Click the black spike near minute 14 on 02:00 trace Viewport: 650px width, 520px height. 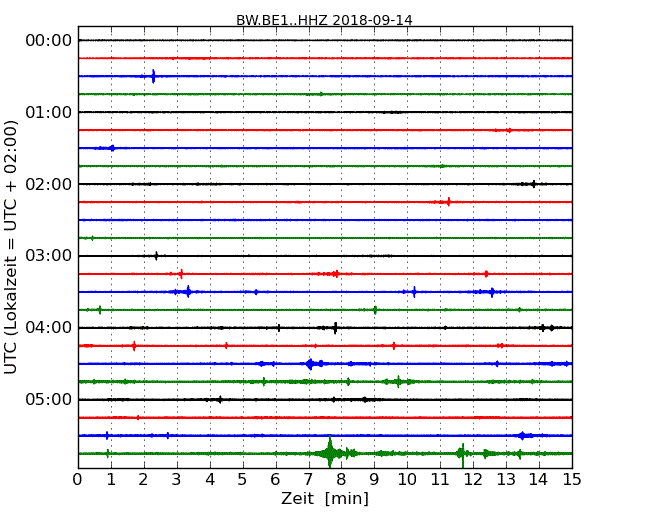[534, 184]
